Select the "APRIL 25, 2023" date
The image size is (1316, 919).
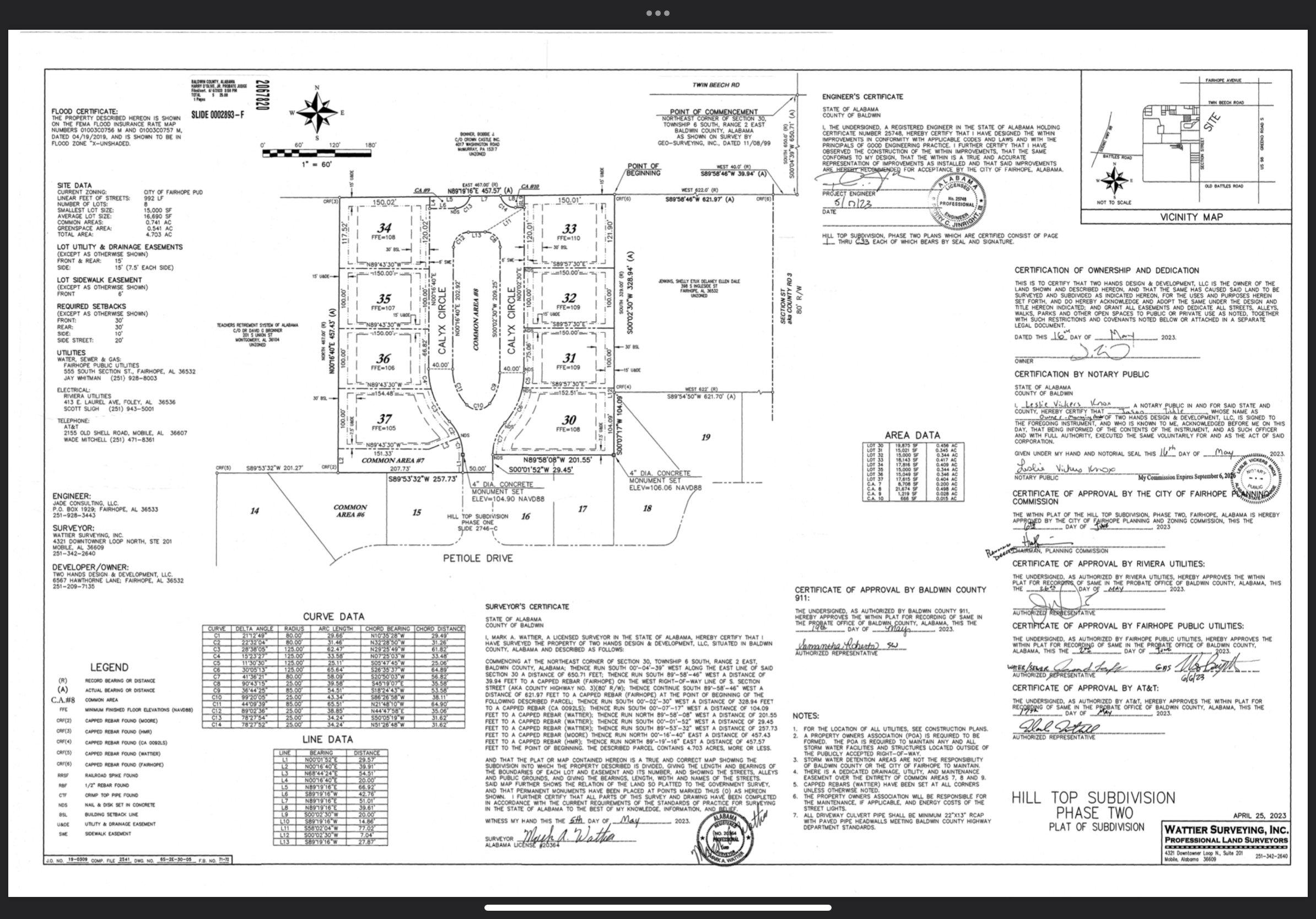click(x=1259, y=816)
